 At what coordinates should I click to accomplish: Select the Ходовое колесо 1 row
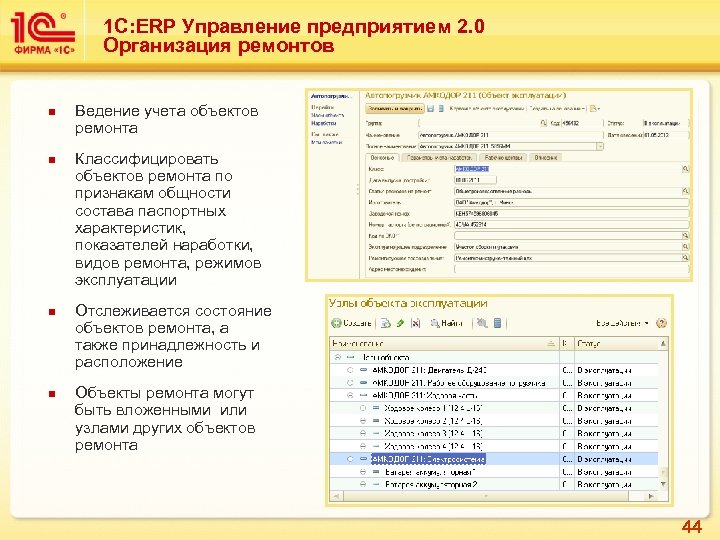coord(494,408)
